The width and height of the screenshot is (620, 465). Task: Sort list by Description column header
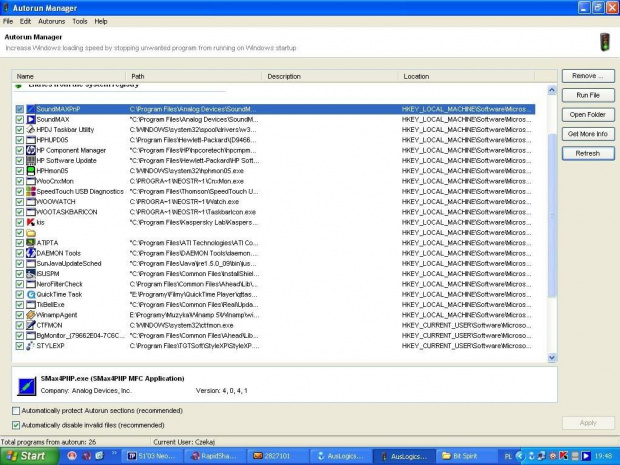330,76
